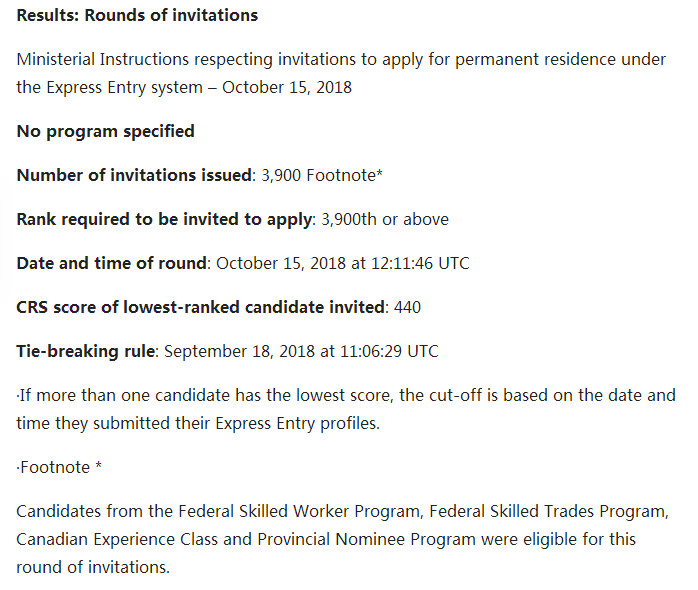Click the "Tie-breaking rule" label
This screenshot has width=698, height=590.
[86, 351]
